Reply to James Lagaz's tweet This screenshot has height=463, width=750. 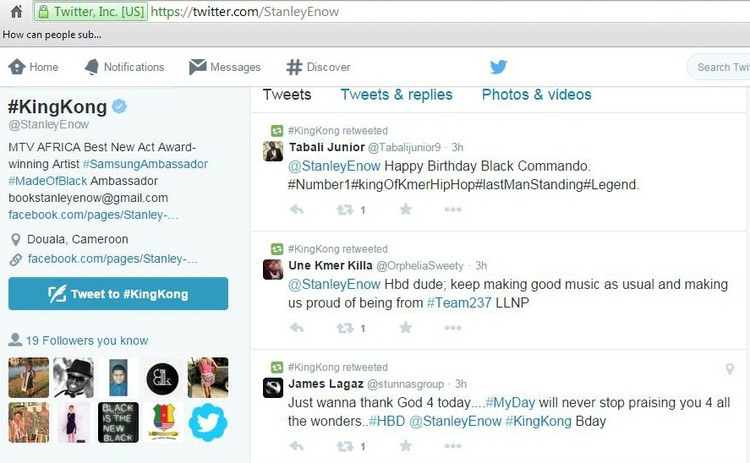pyautogui.click(x=297, y=446)
